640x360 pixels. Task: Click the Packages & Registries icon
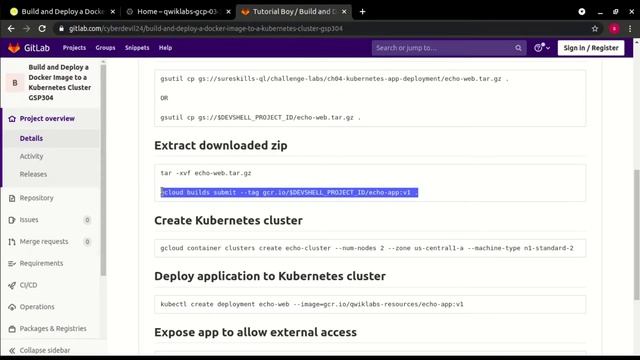coord(12,329)
